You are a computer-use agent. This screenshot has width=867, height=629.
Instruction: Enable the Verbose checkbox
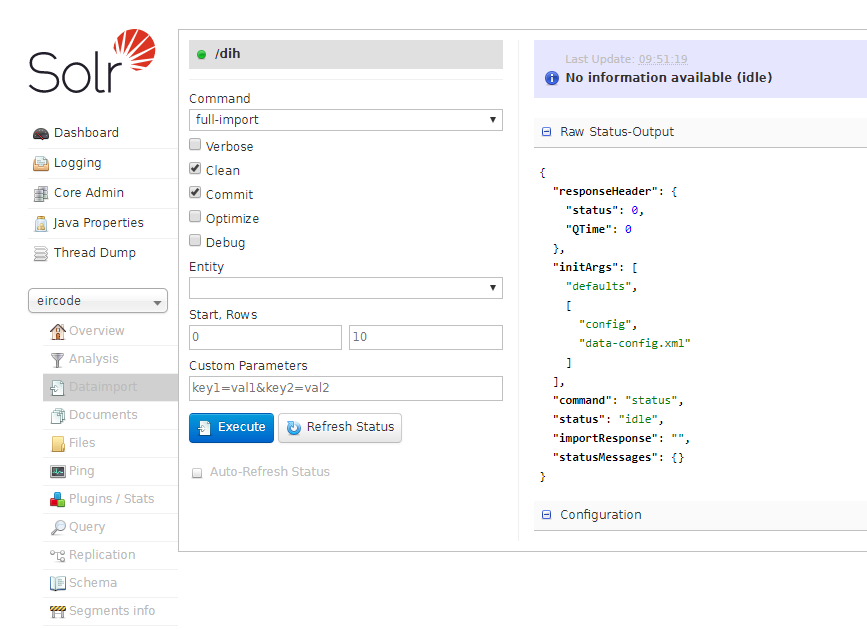coord(195,145)
